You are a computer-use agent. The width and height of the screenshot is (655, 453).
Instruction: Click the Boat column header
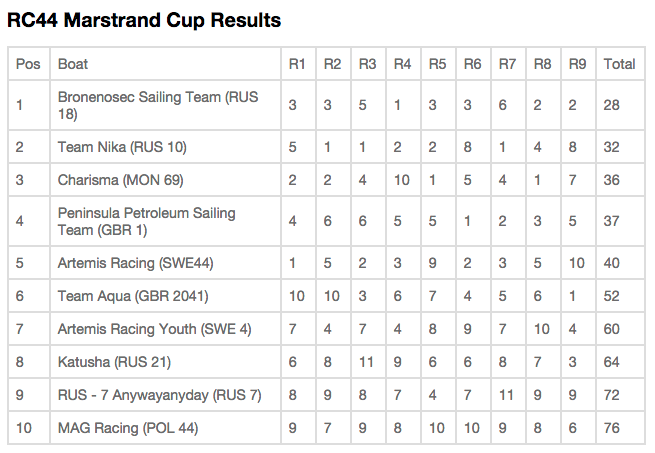click(73, 64)
